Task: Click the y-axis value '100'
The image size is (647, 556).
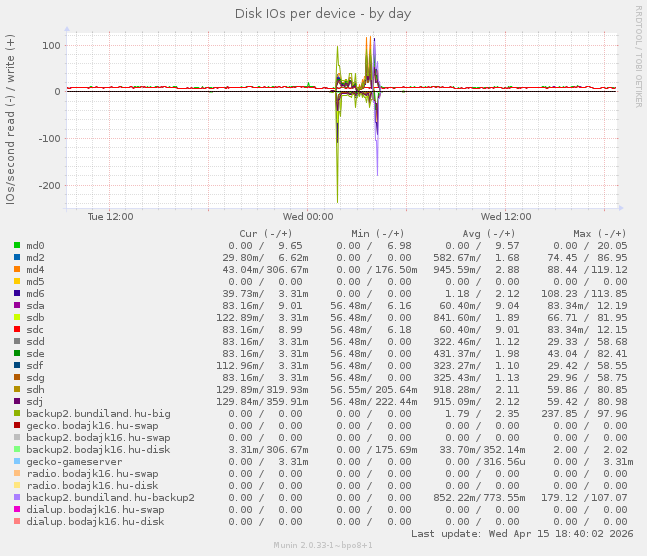Action: point(51,45)
